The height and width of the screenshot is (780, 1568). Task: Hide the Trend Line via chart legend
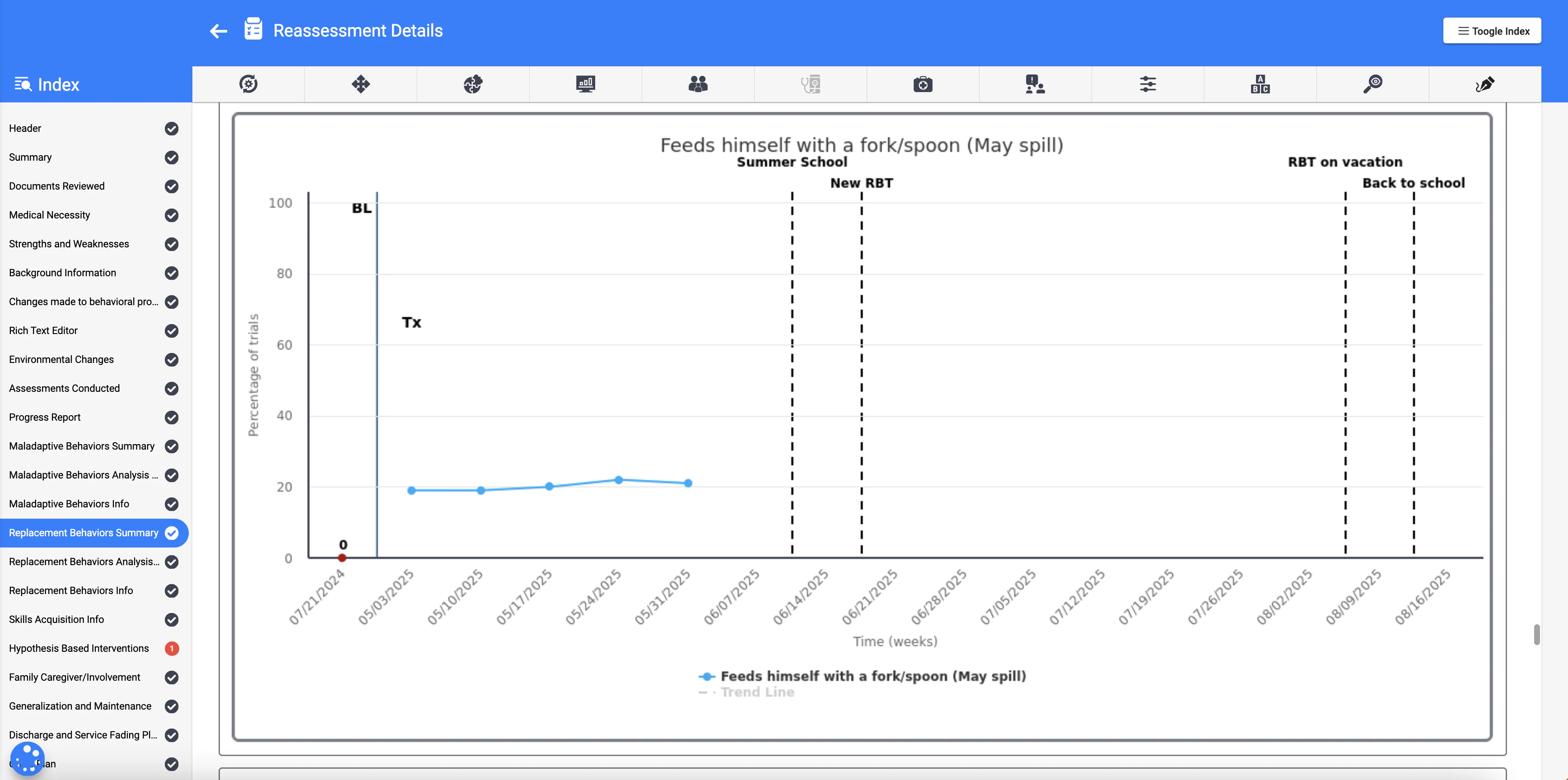[746, 692]
